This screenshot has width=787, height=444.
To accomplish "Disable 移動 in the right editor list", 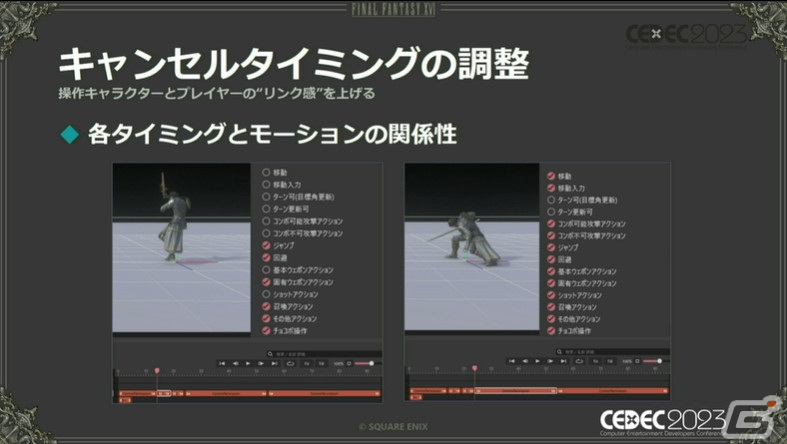I will click(551, 176).
